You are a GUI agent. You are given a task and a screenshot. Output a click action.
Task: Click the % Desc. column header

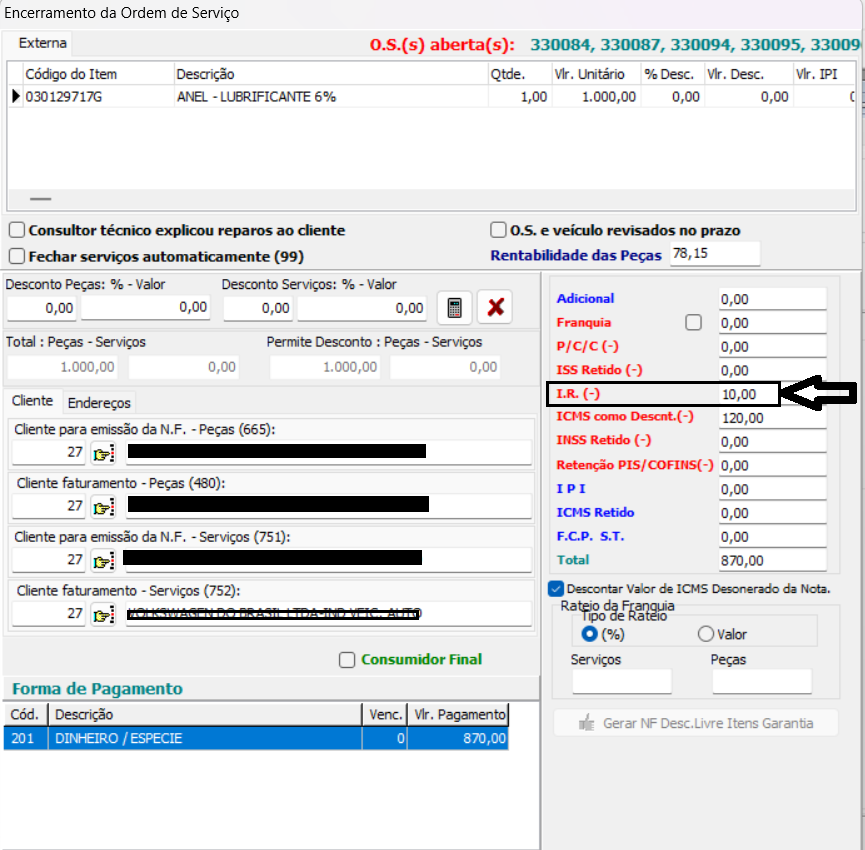(672, 74)
